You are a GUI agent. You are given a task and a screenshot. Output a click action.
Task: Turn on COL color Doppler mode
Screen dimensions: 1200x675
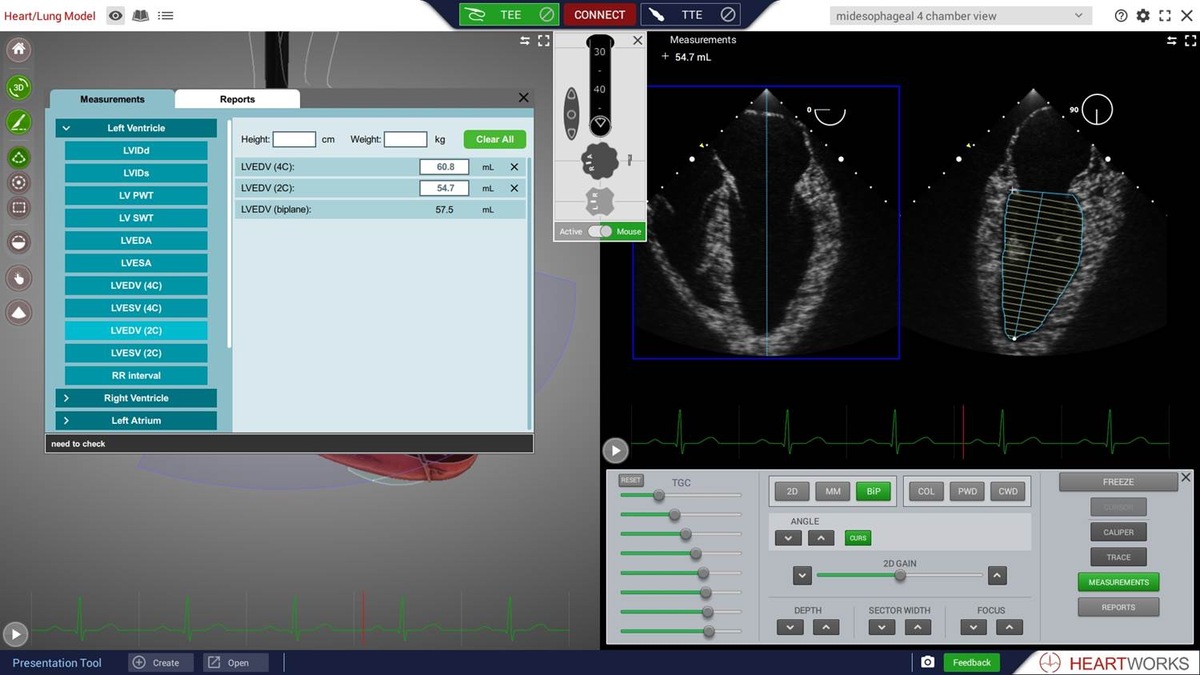(926, 491)
